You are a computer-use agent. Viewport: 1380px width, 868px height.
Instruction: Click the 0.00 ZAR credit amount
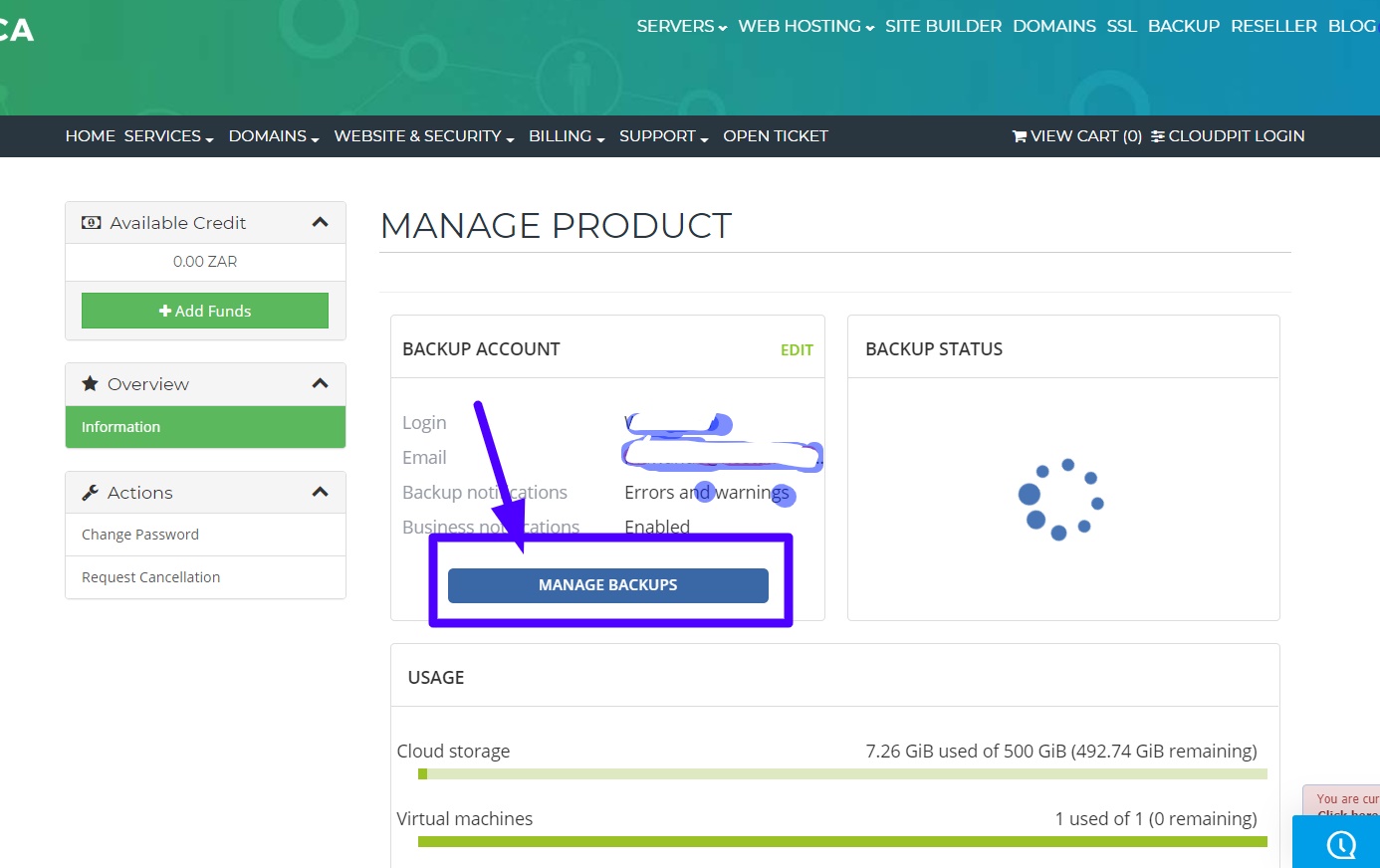tap(205, 262)
